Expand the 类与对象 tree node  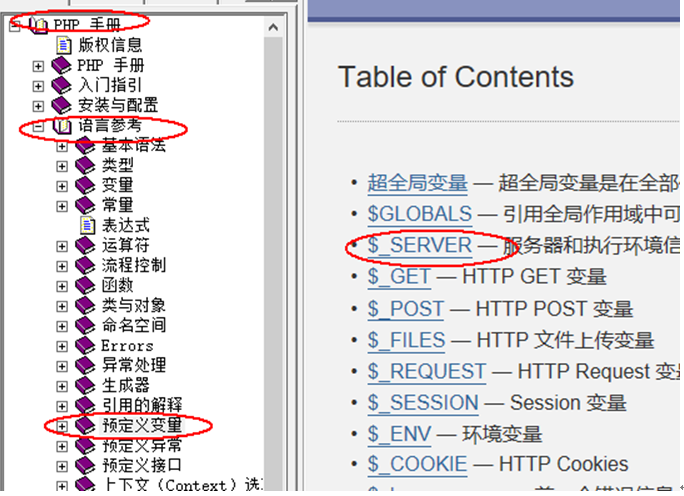click(x=62, y=307)
